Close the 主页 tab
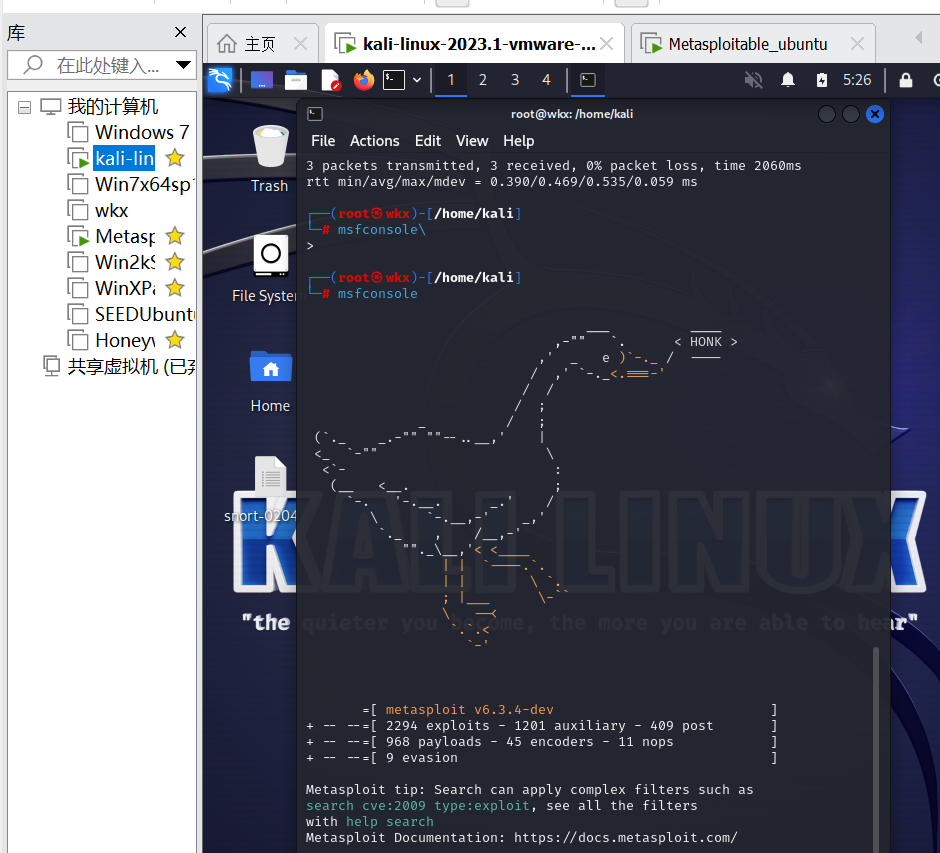The width and height of the screenshot is (940, 853). [300, 44]
